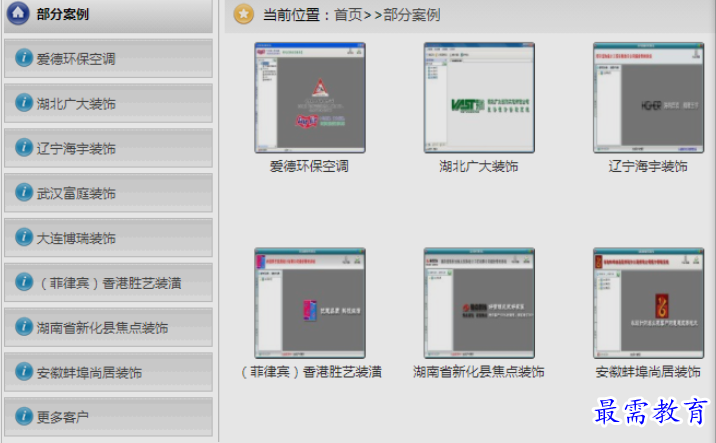Click info icon beside （菲律宾）香港胜艺装潢 menu item

pyautogui.click(x=24, y=282)
